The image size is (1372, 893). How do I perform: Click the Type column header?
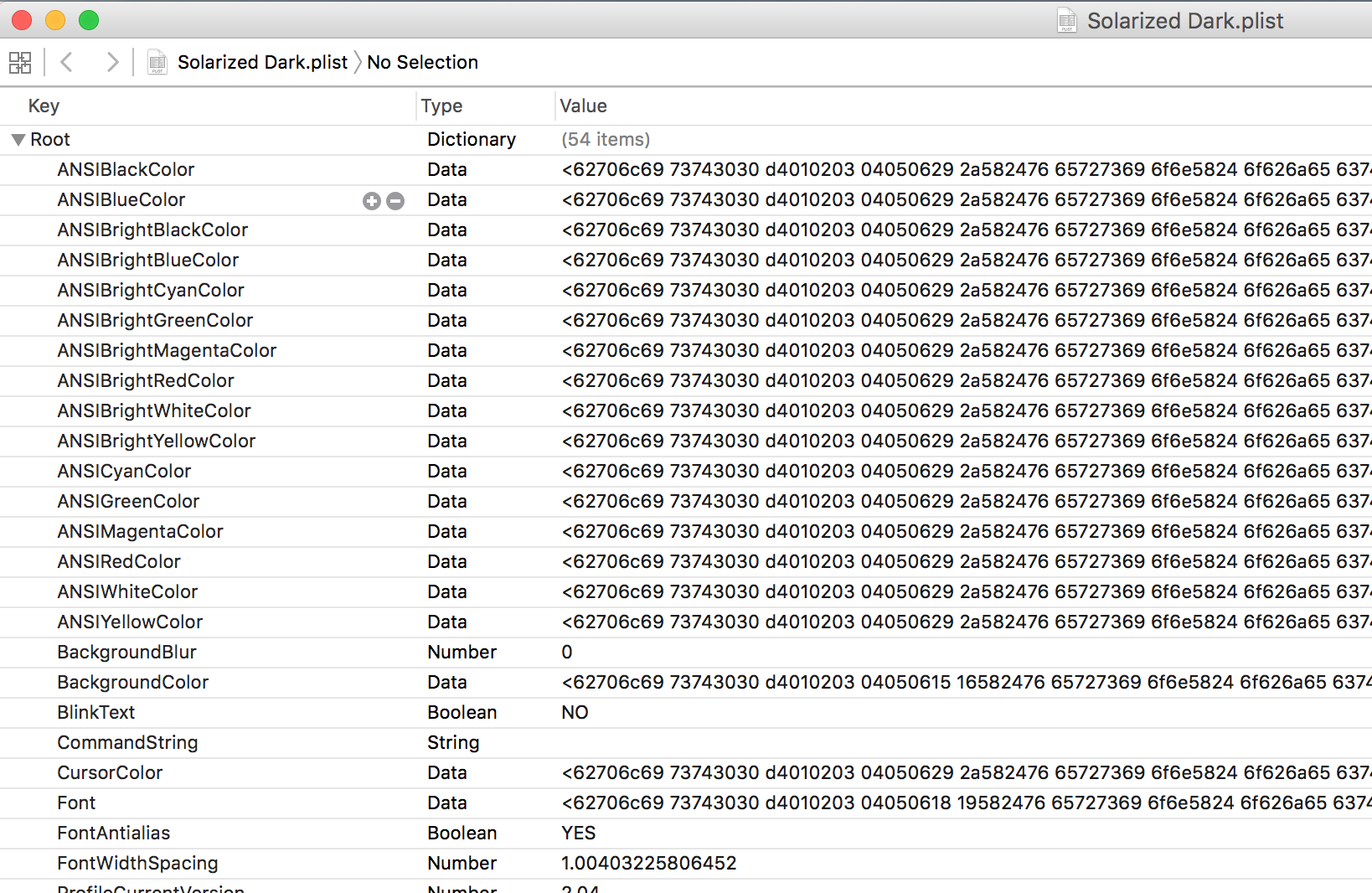[441, 106]
